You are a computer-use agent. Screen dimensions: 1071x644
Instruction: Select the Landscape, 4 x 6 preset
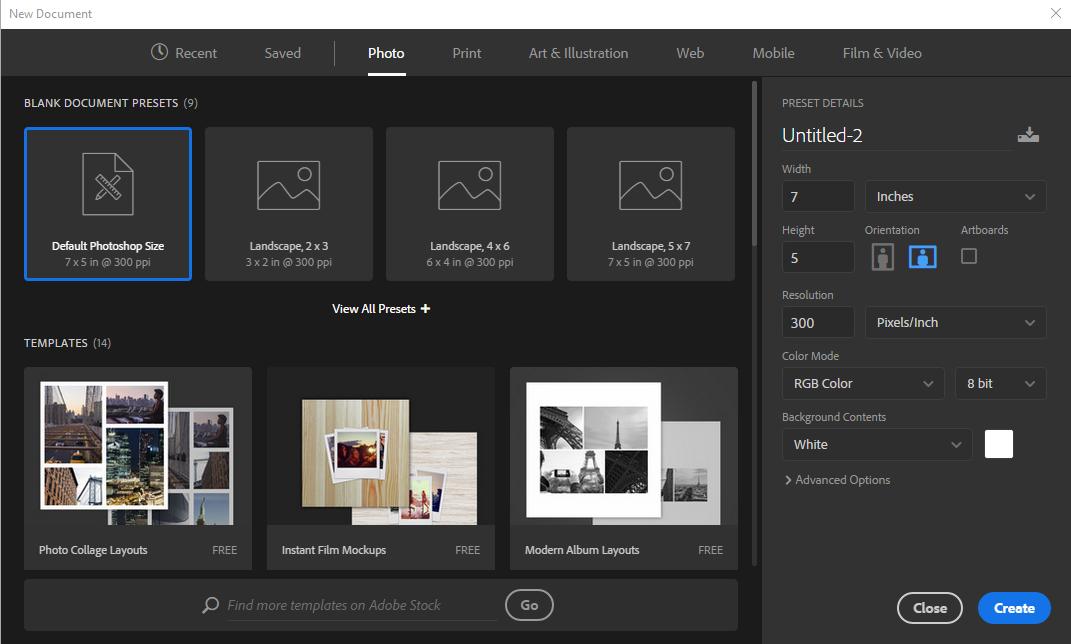(469, 203)
